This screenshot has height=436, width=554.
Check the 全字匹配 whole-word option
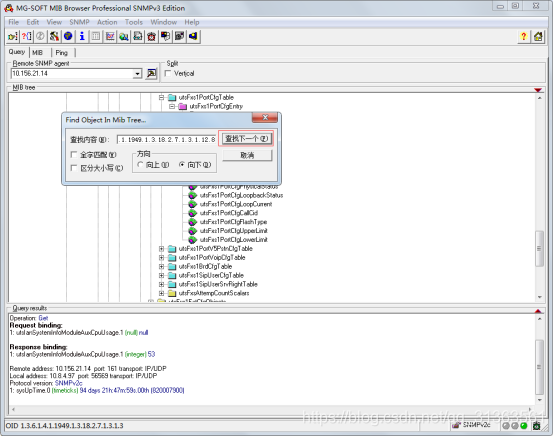click(x=74, y=154)
